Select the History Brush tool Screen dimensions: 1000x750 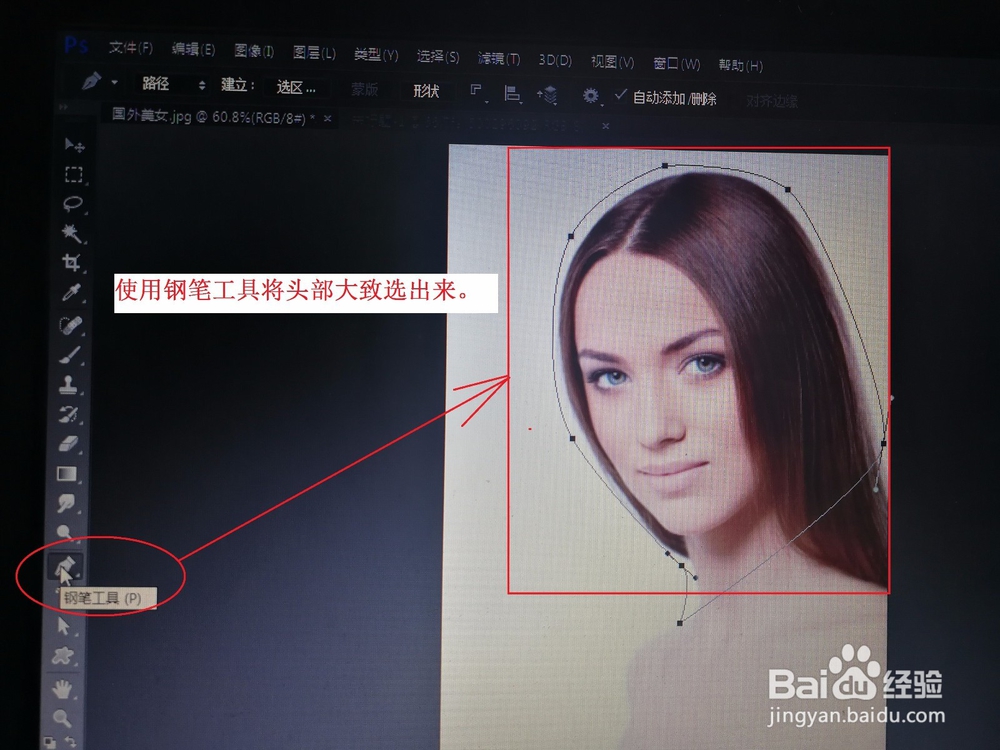pyautogui.click(x=68, y=415)
